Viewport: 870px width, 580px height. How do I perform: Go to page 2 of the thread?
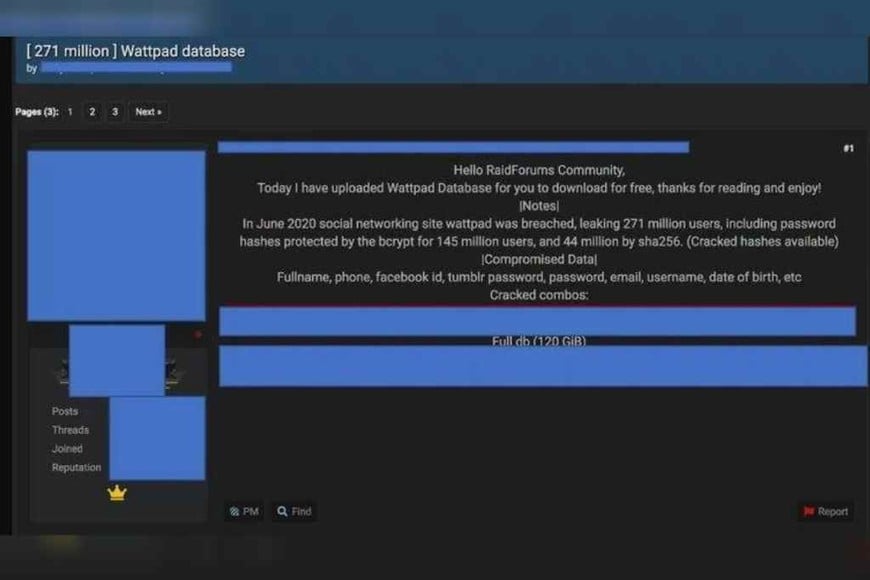(92, 112)
